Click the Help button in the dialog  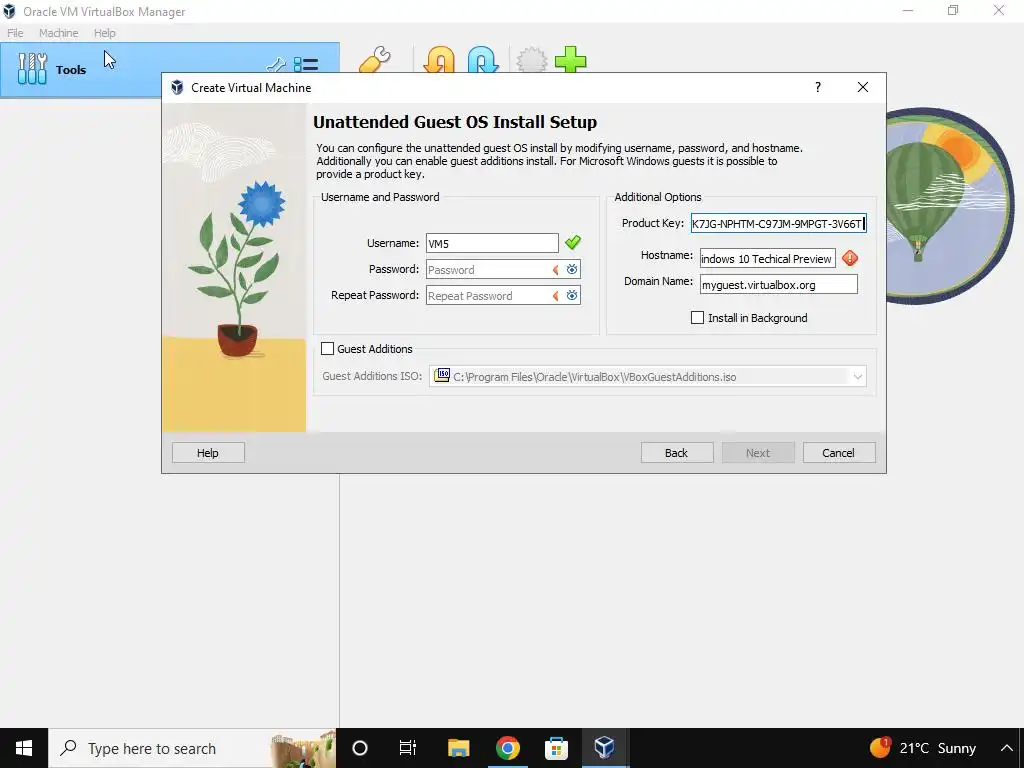(x=208, y=453)
